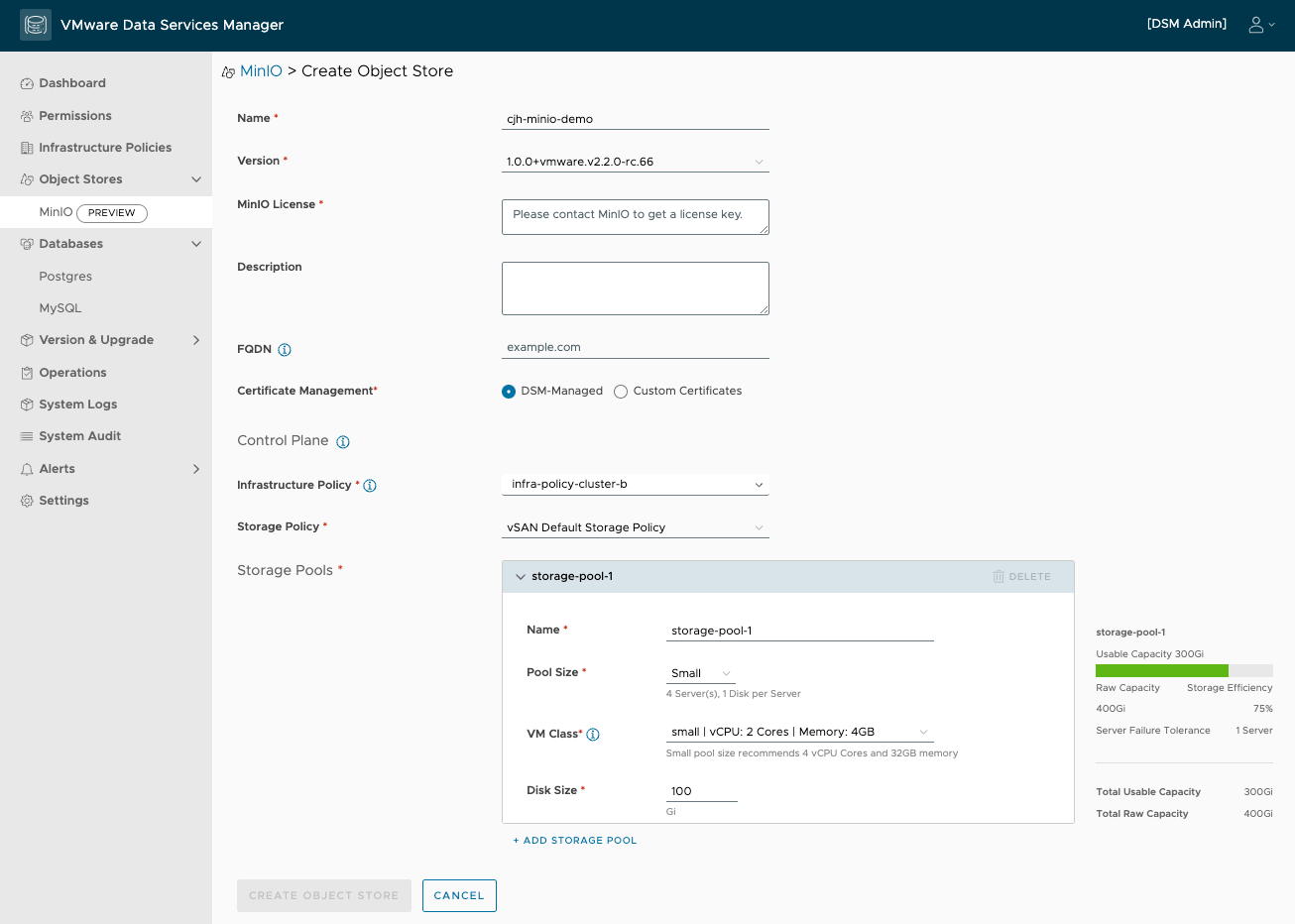Click the 'Total Usable Capacity' label
This screenshot has width=1295, height=924.
click(x=1148, y=792)
